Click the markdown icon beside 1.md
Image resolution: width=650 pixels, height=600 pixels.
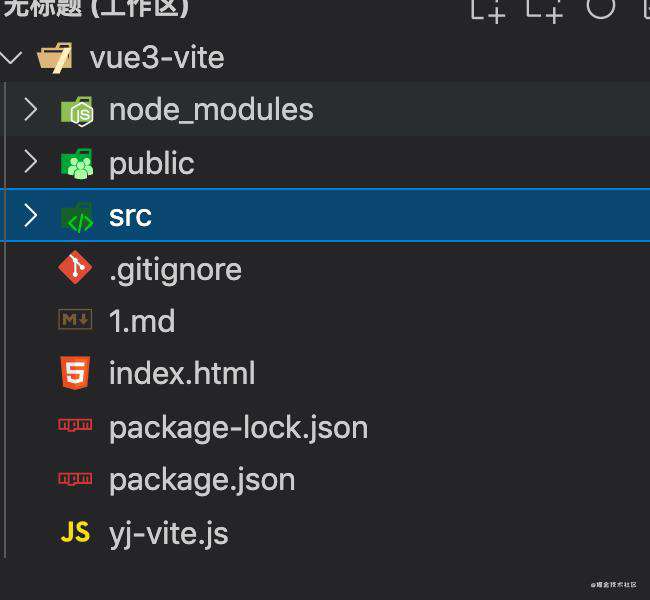click(x=75, y=319)
